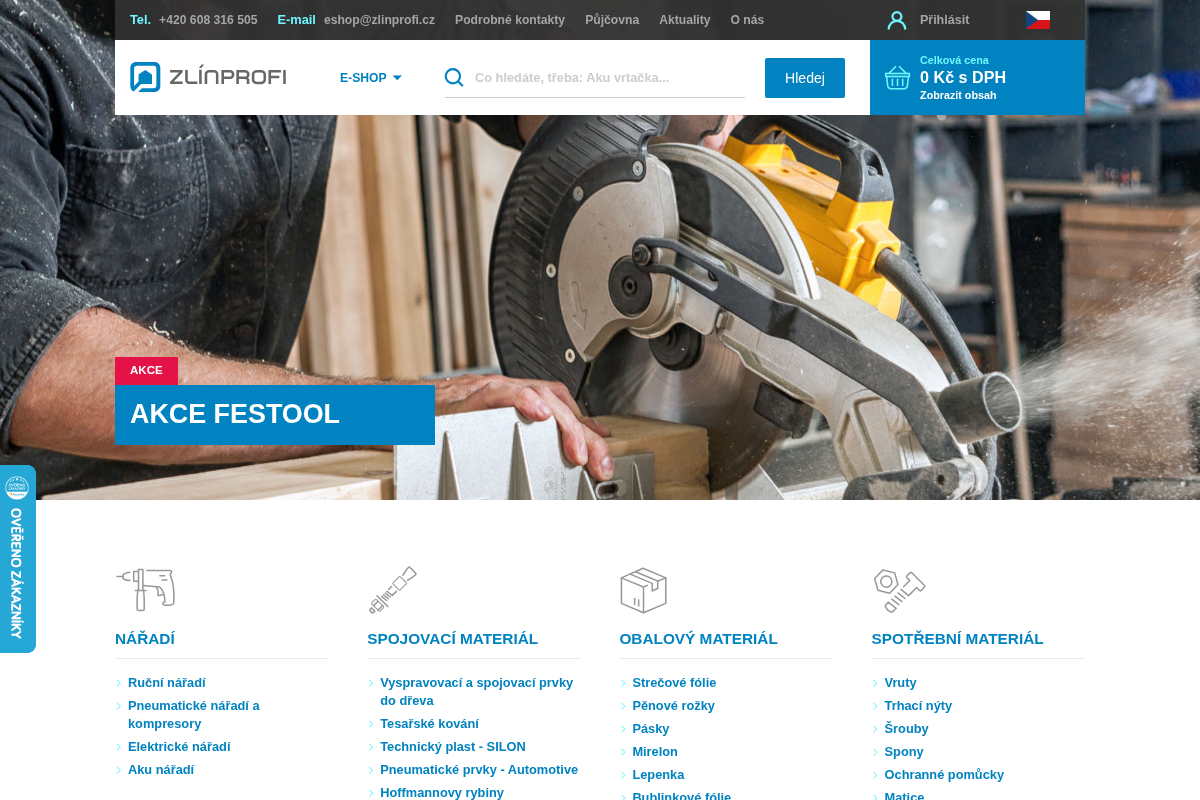The image size is (1200, 800).
Task: Open Tesařské kování subcategory
Action: [429, 724]
